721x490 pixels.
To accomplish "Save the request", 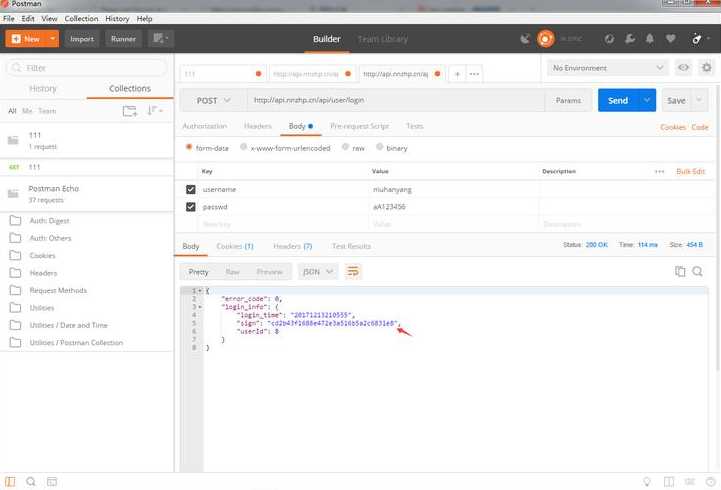I will click(x=676, y=100).
